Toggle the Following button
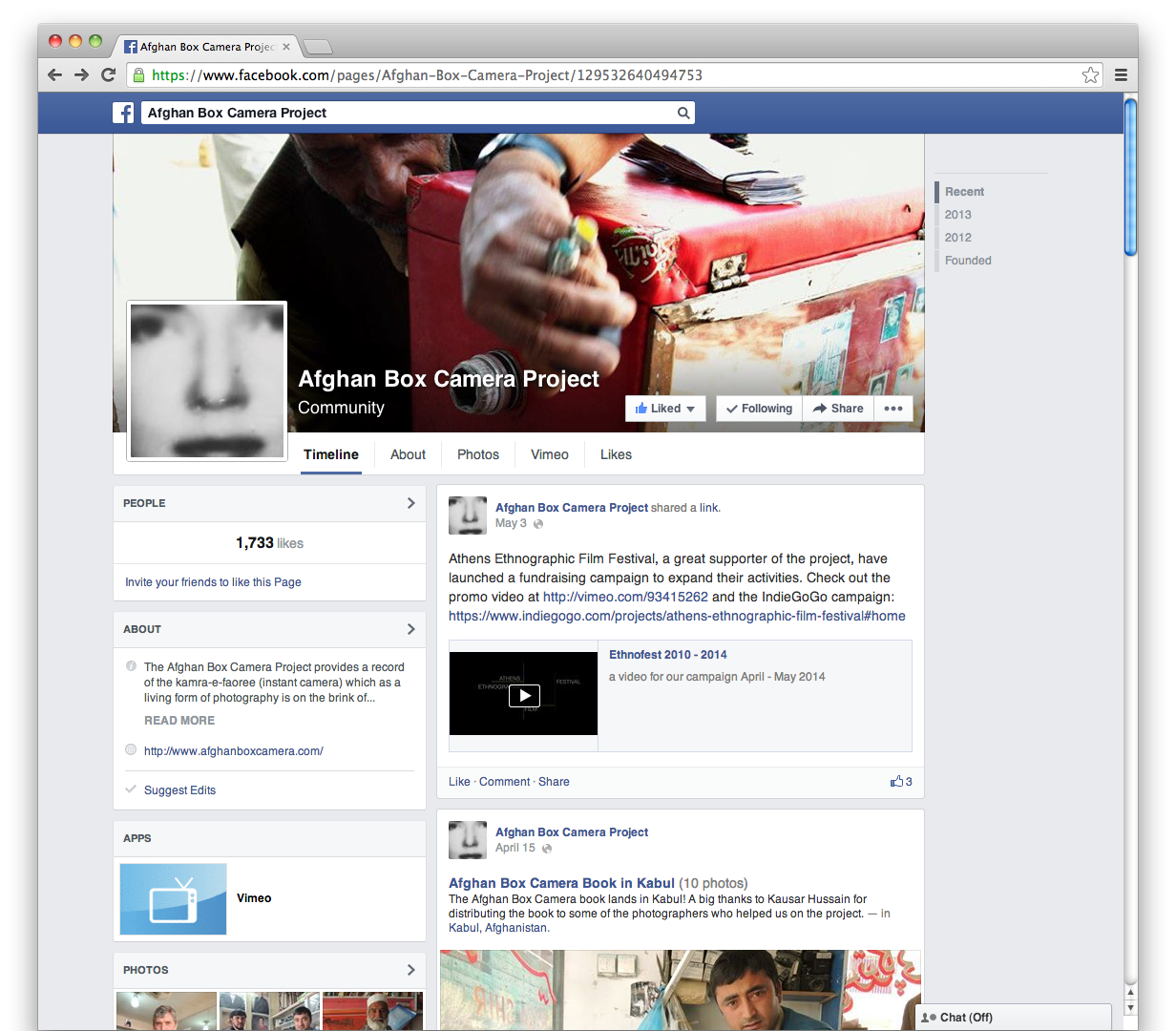This screenshot has height=1031, width=1176. coord(759,408)
